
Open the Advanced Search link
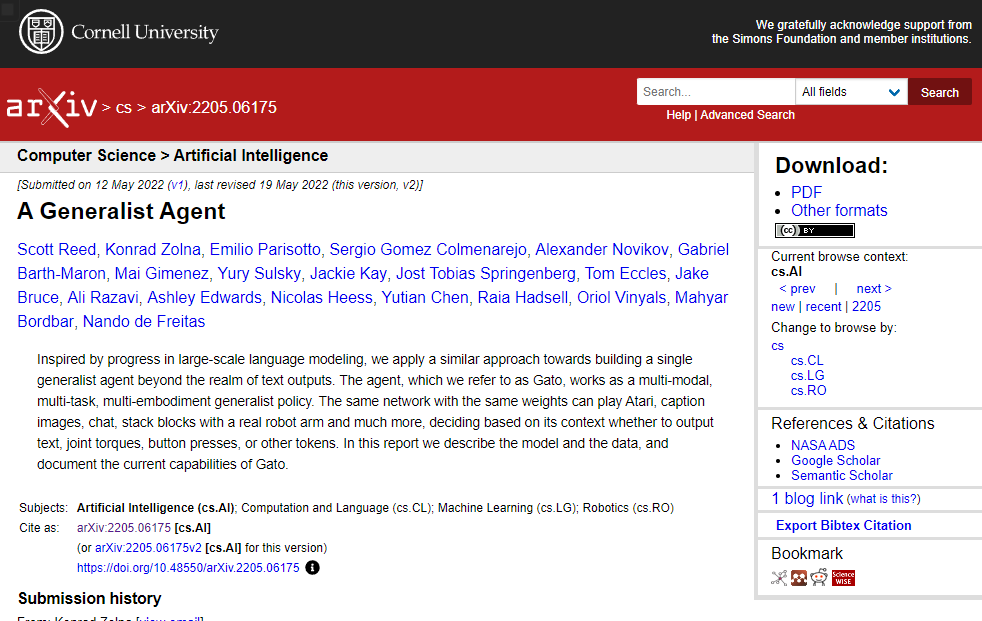(747, 115)
